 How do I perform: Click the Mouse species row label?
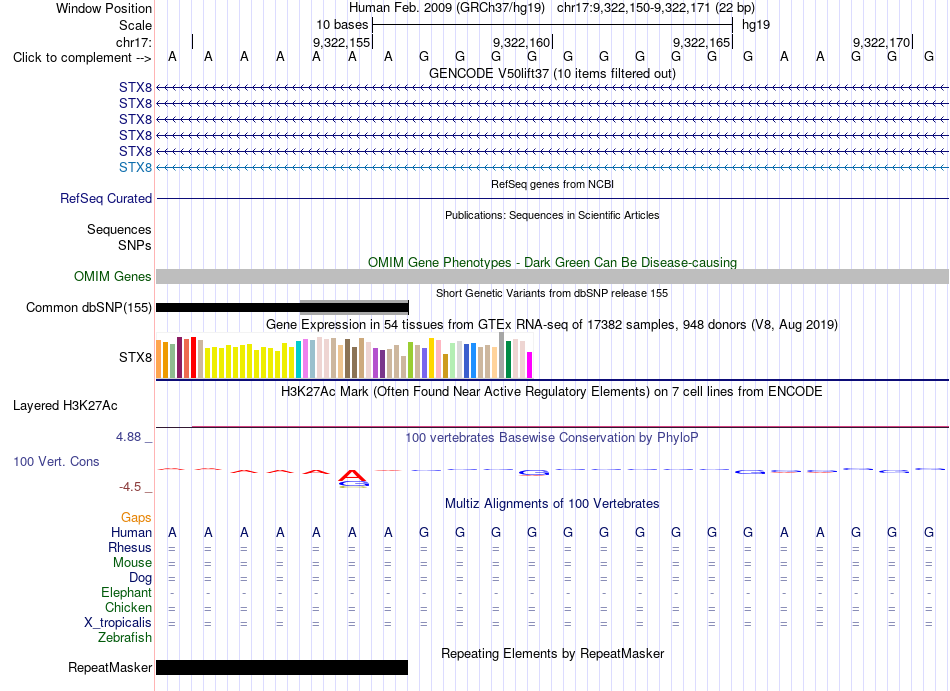(132, 563)
